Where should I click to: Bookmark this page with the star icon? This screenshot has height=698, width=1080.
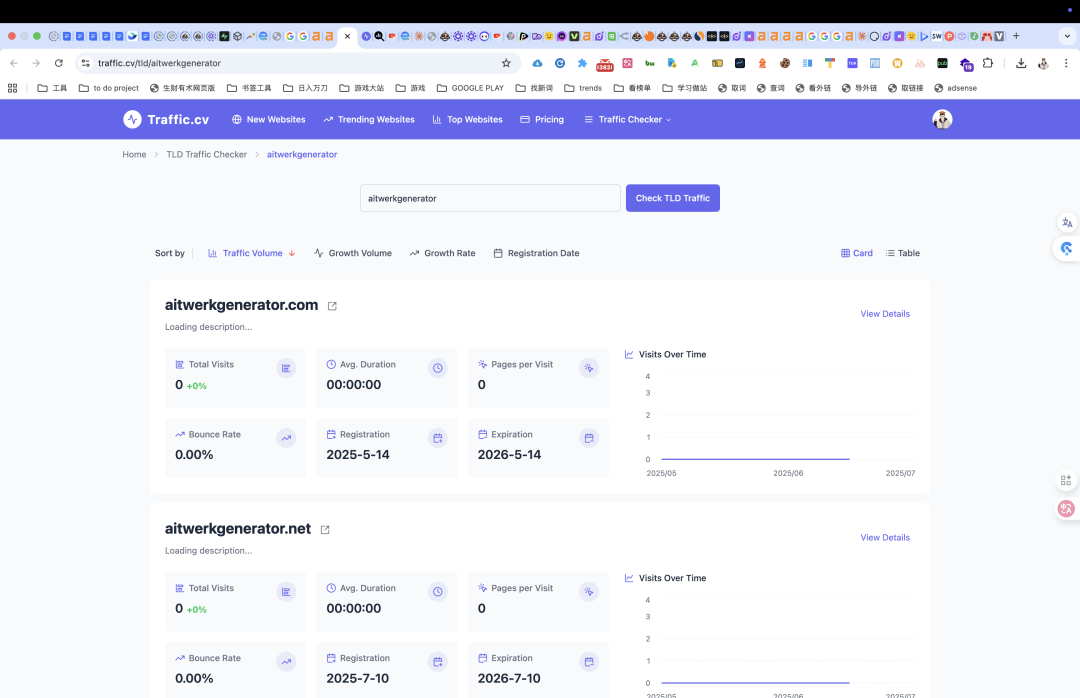(x=506, y=63)
